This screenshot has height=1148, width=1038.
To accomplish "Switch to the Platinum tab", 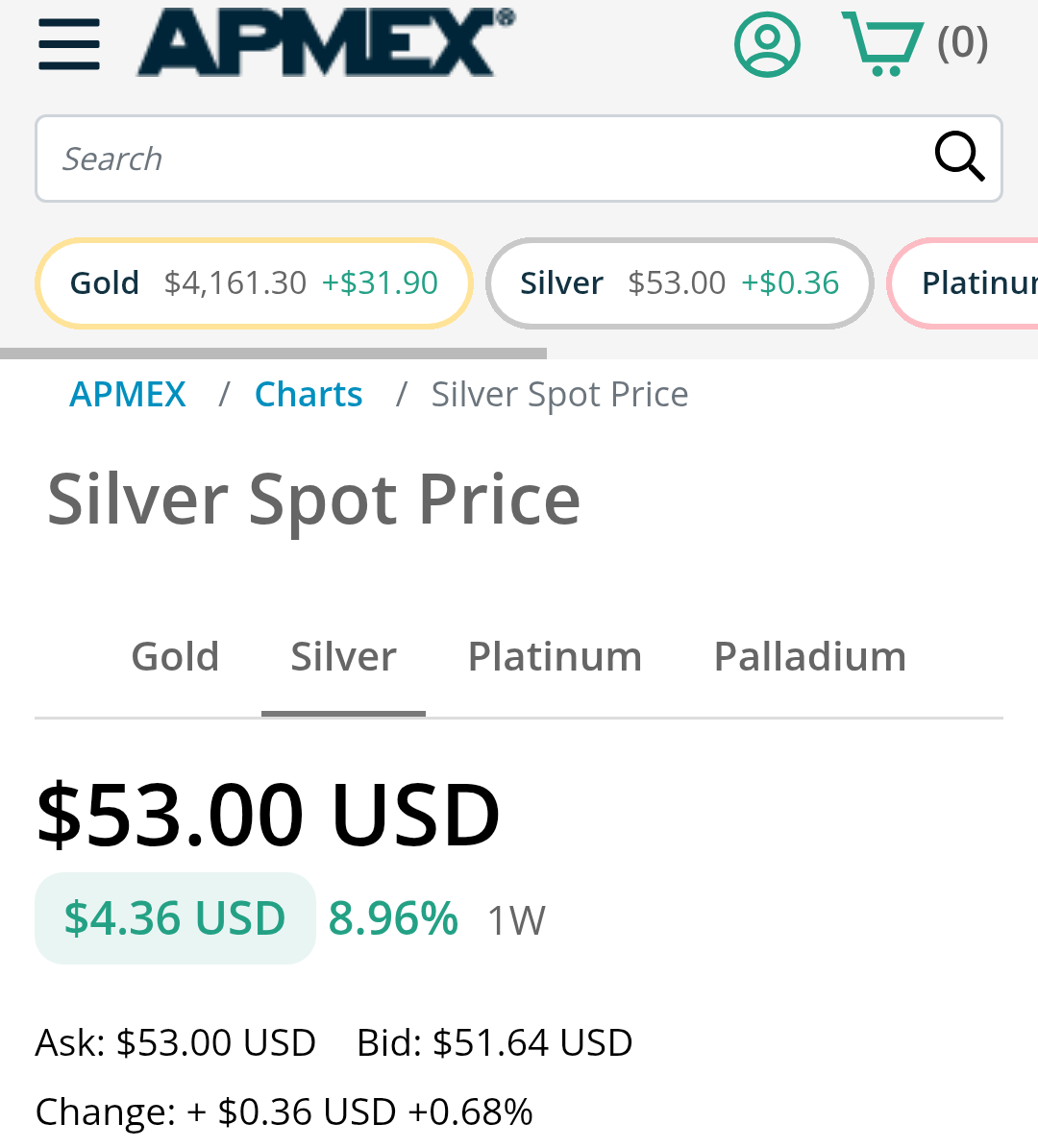I will (555, 657).
